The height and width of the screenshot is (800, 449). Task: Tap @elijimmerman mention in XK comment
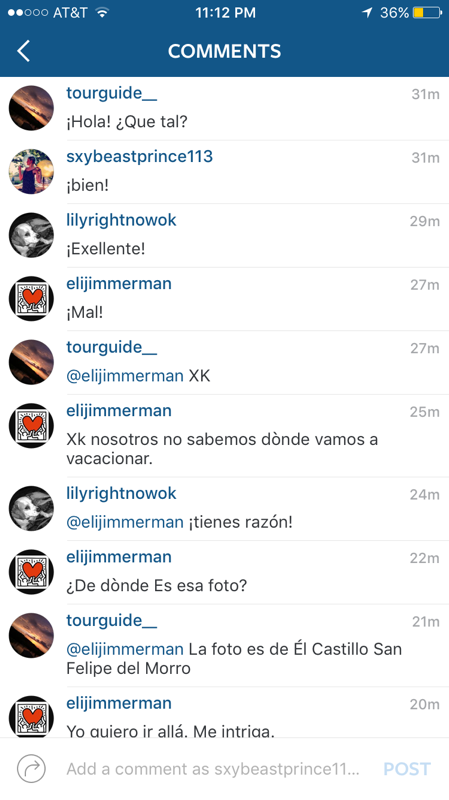point(124,376)
